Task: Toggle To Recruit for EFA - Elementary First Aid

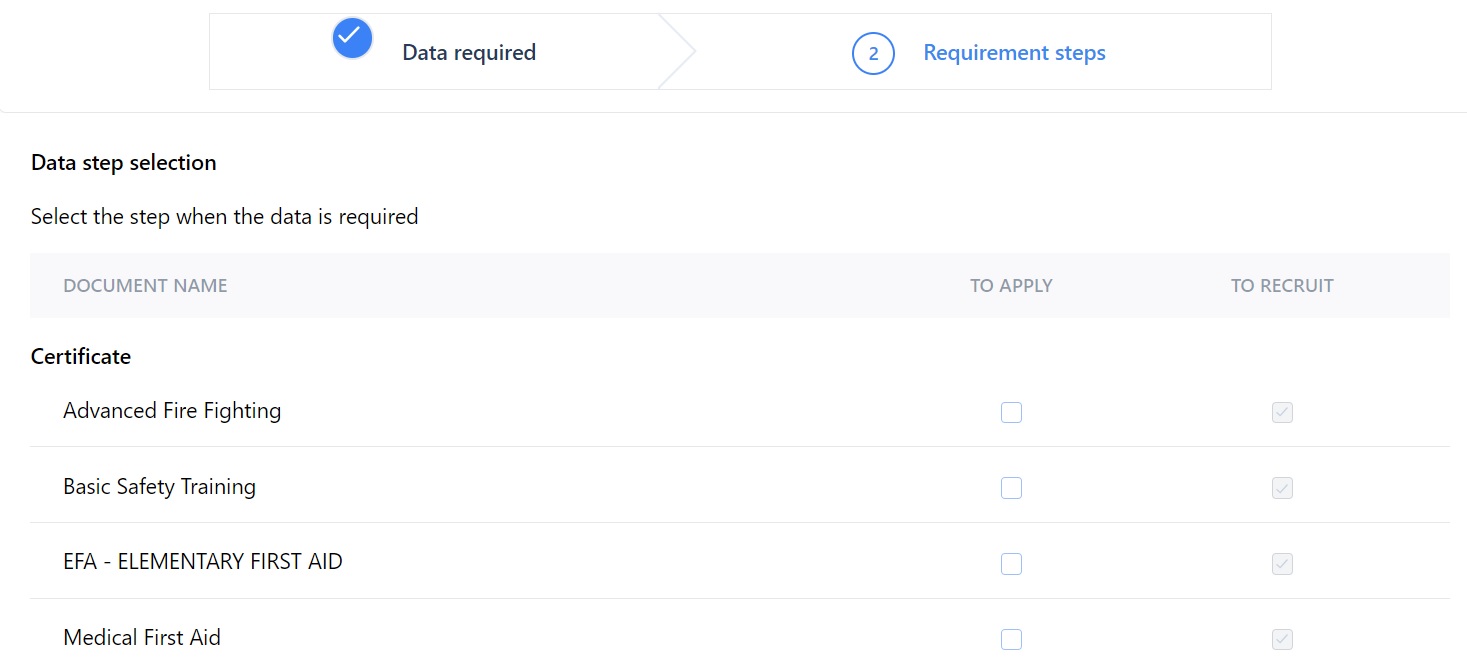Action: tap(1282, 564)
